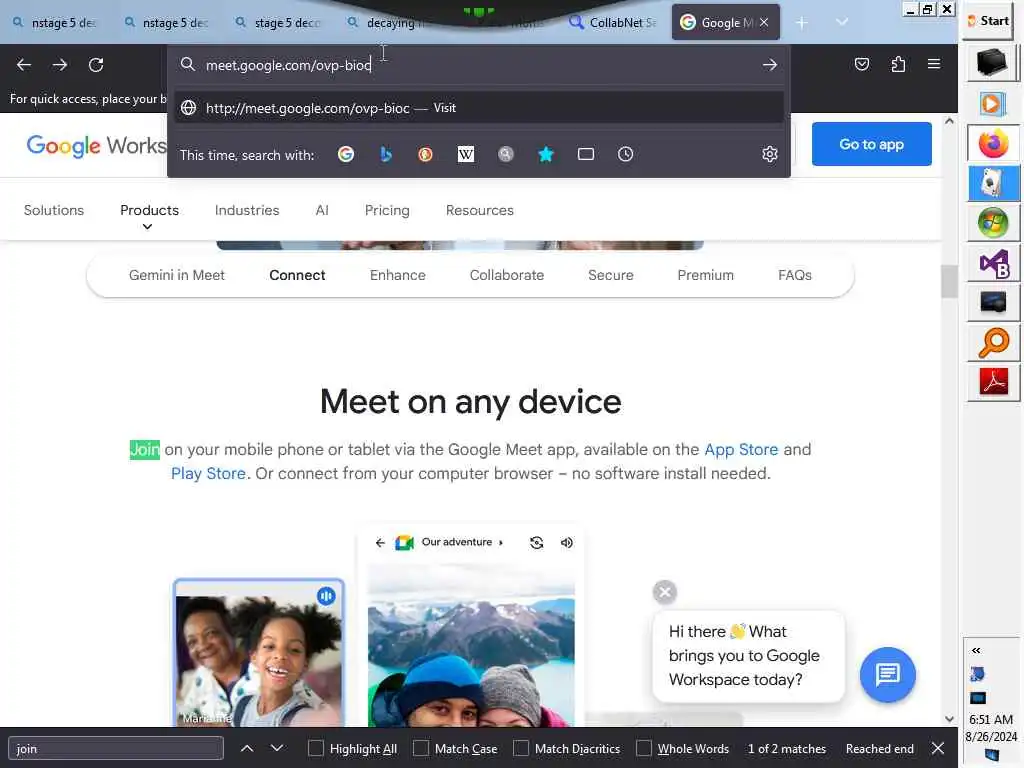
Task: Enable Match Case checkbox
Action: coord(421,748)
